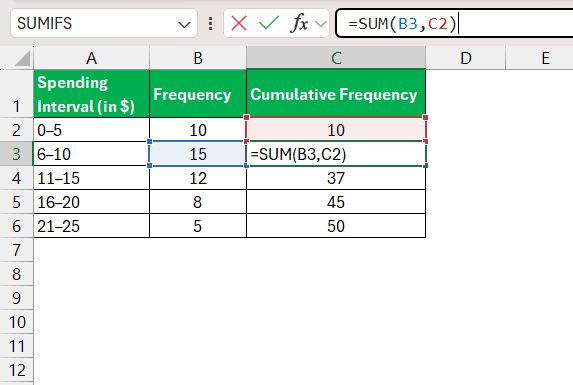Select frequency cell B2 with value 10

pyautogui.click(x=198, y=130)
